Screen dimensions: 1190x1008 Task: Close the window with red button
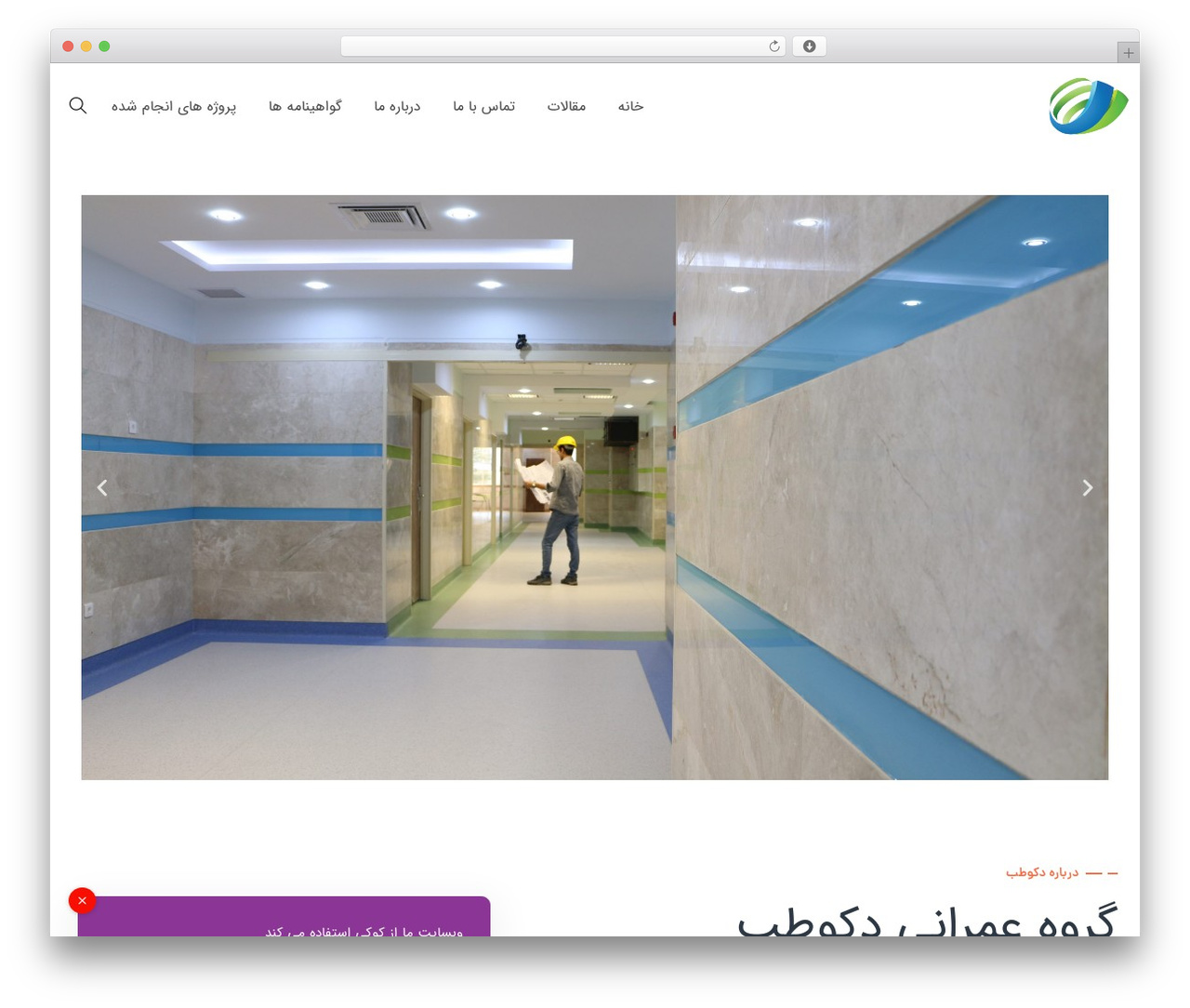point(68,46)
